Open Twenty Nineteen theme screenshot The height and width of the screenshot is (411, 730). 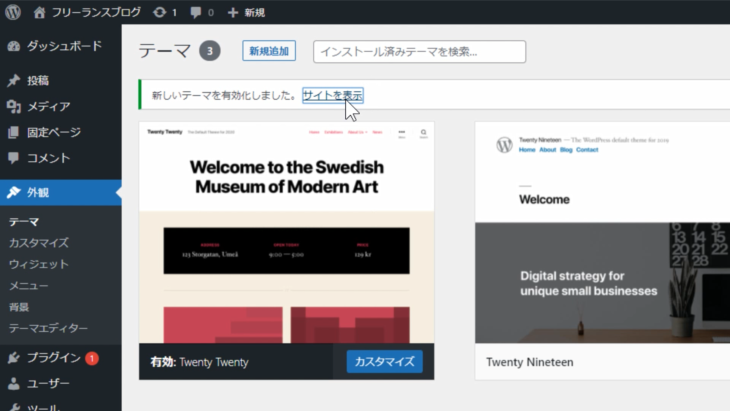click(x=602, y=233)
